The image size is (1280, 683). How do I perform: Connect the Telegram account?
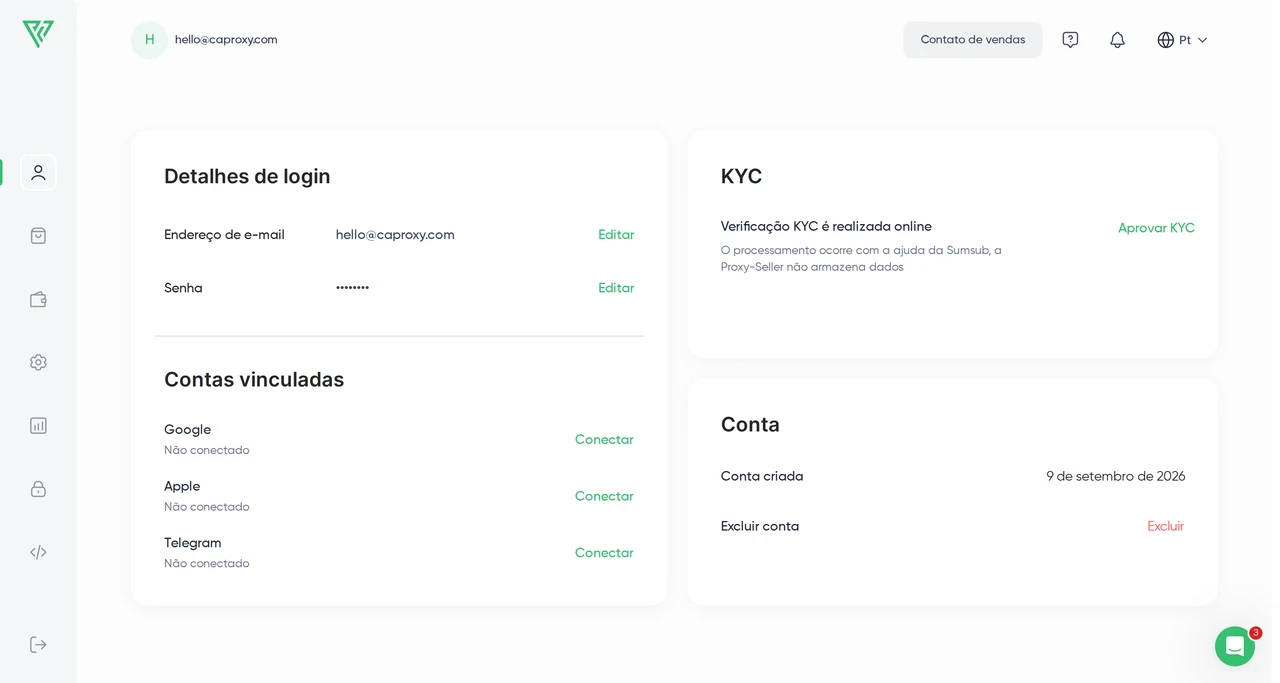coord(604,553)
